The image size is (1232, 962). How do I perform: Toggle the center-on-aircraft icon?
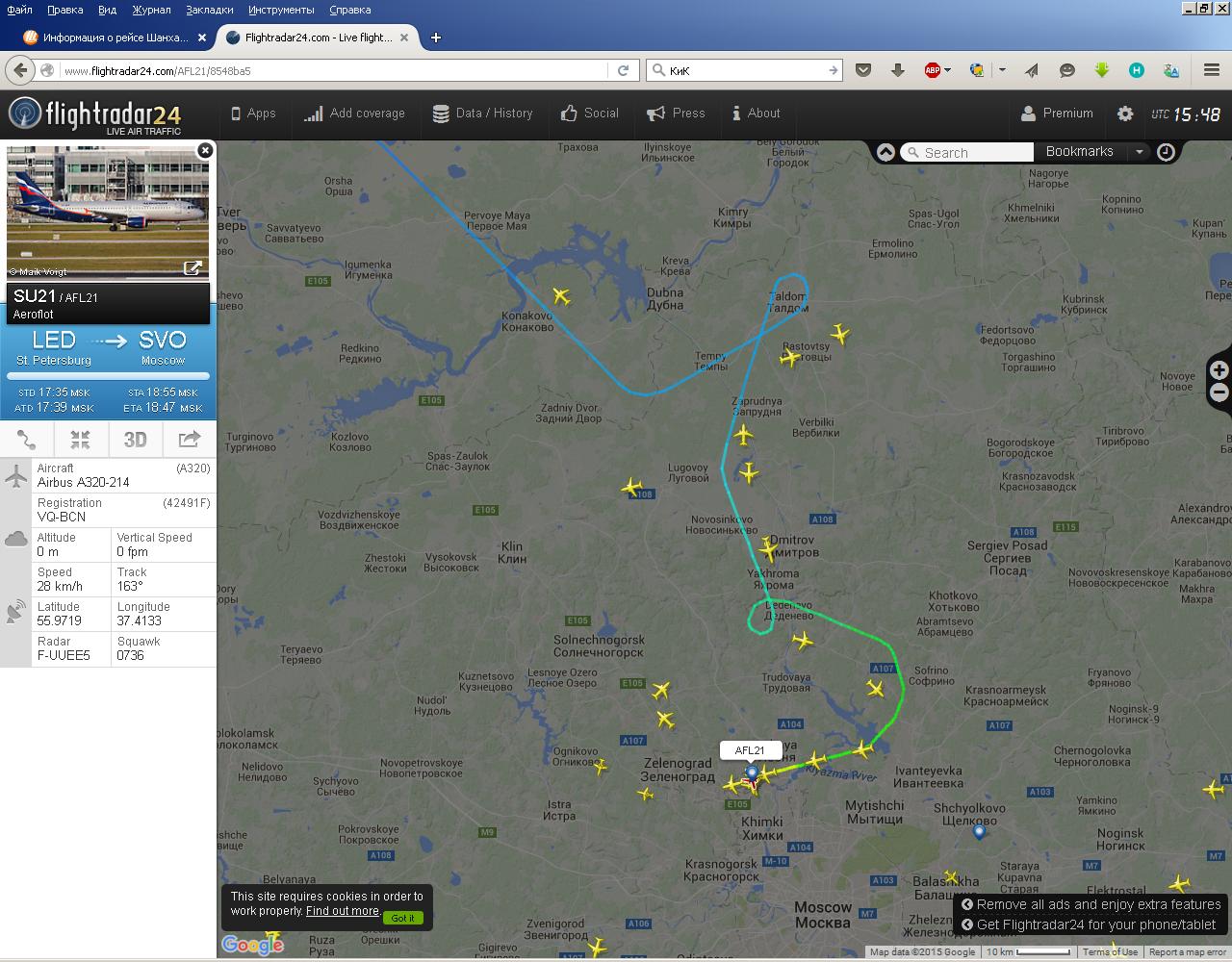(x=80, y=440)
